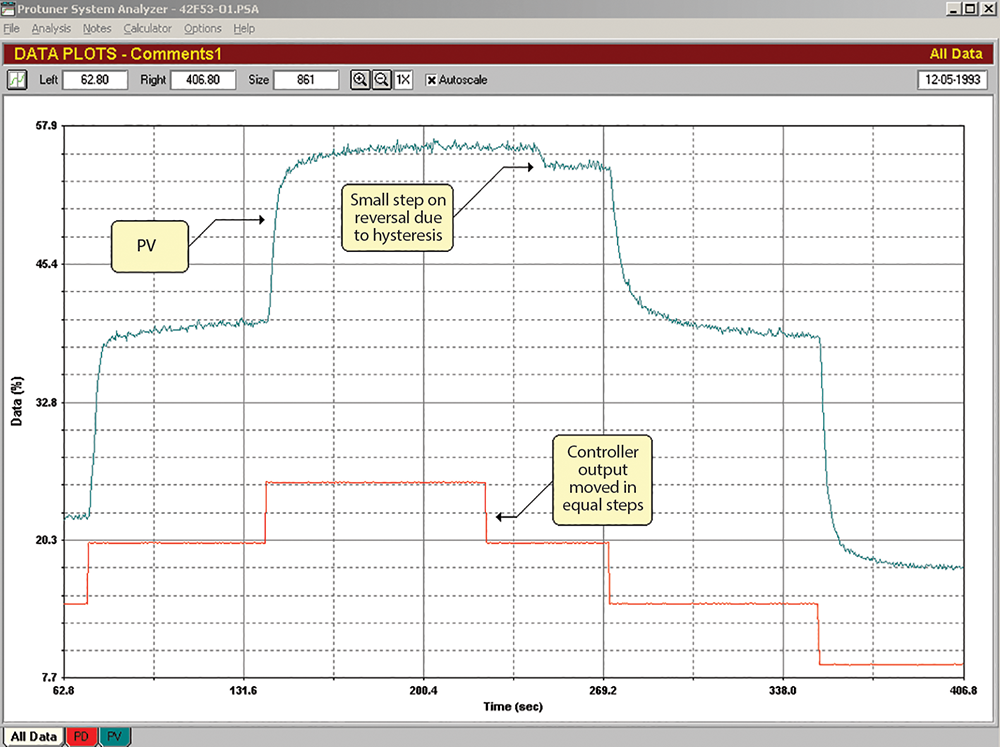Switch to the All Data tab
This screenshot has height=747, width=1000.
point(32,737)
